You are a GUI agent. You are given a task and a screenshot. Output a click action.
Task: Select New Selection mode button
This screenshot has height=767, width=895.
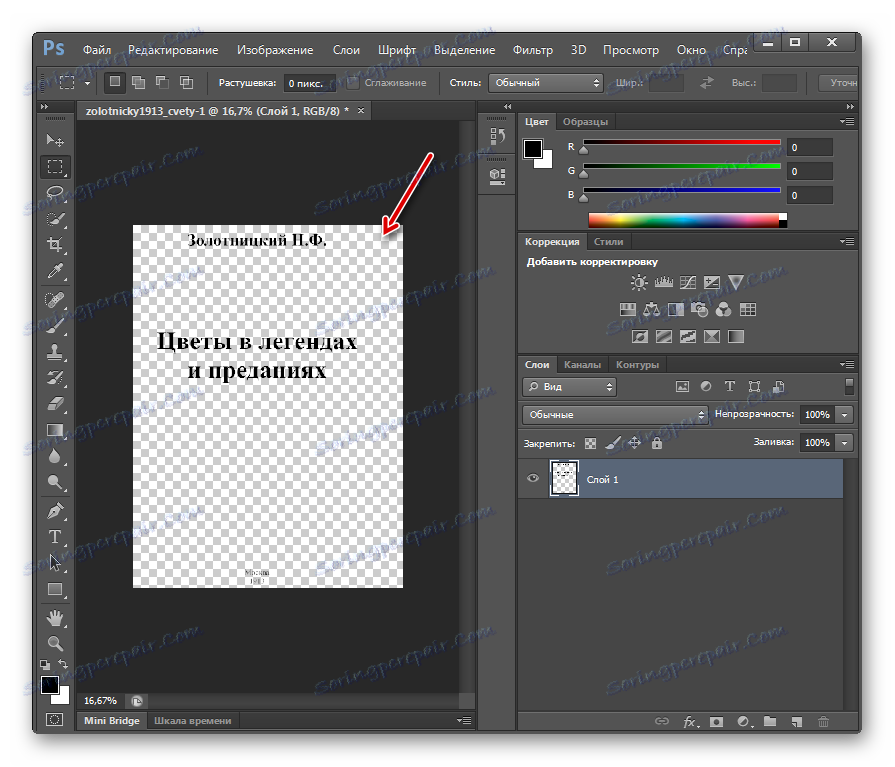115,82
